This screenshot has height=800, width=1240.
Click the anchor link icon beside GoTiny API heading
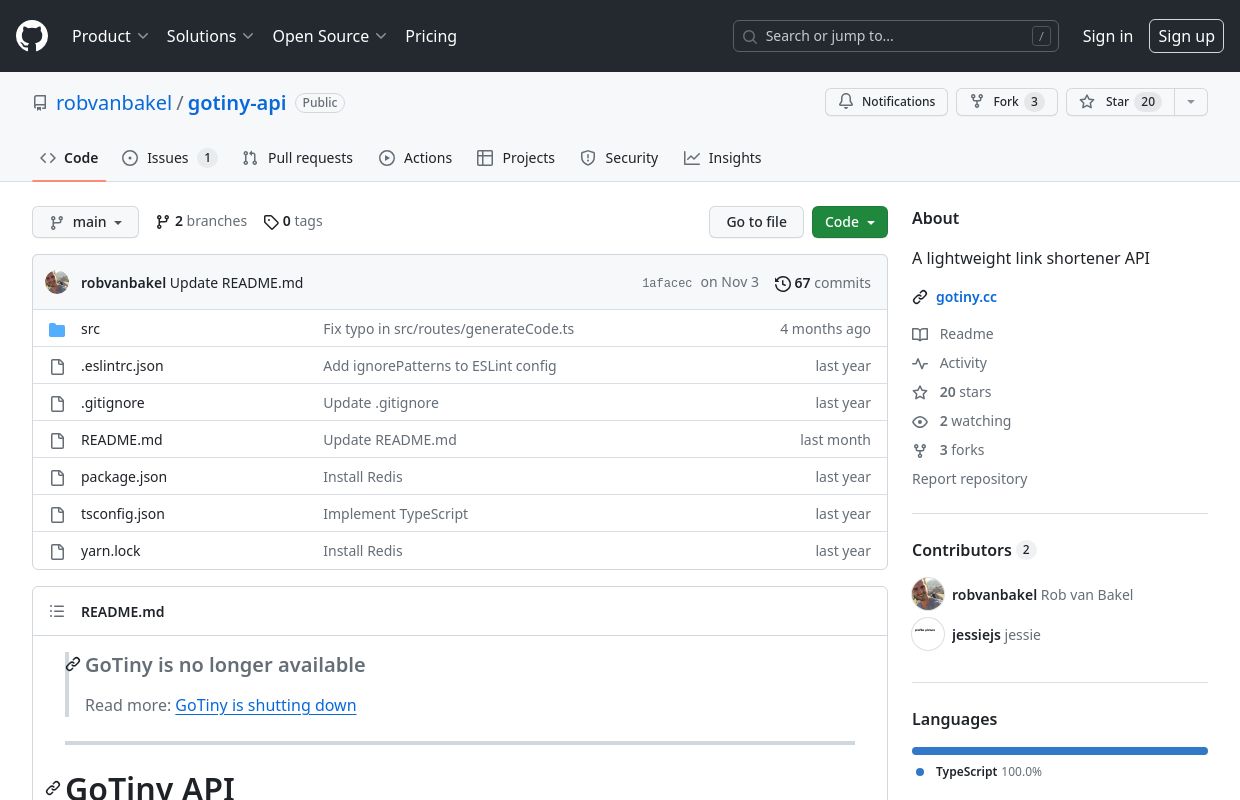pos(53,788)
